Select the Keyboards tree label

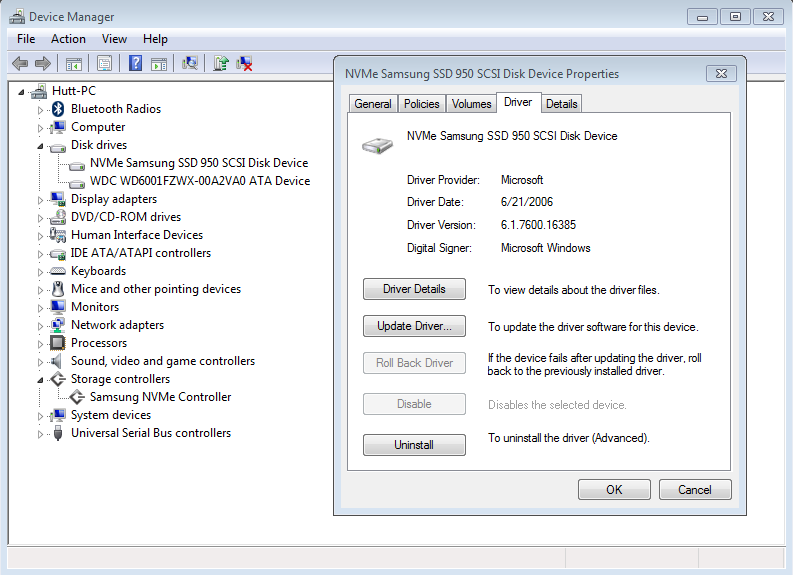click(x=99, y=271)
